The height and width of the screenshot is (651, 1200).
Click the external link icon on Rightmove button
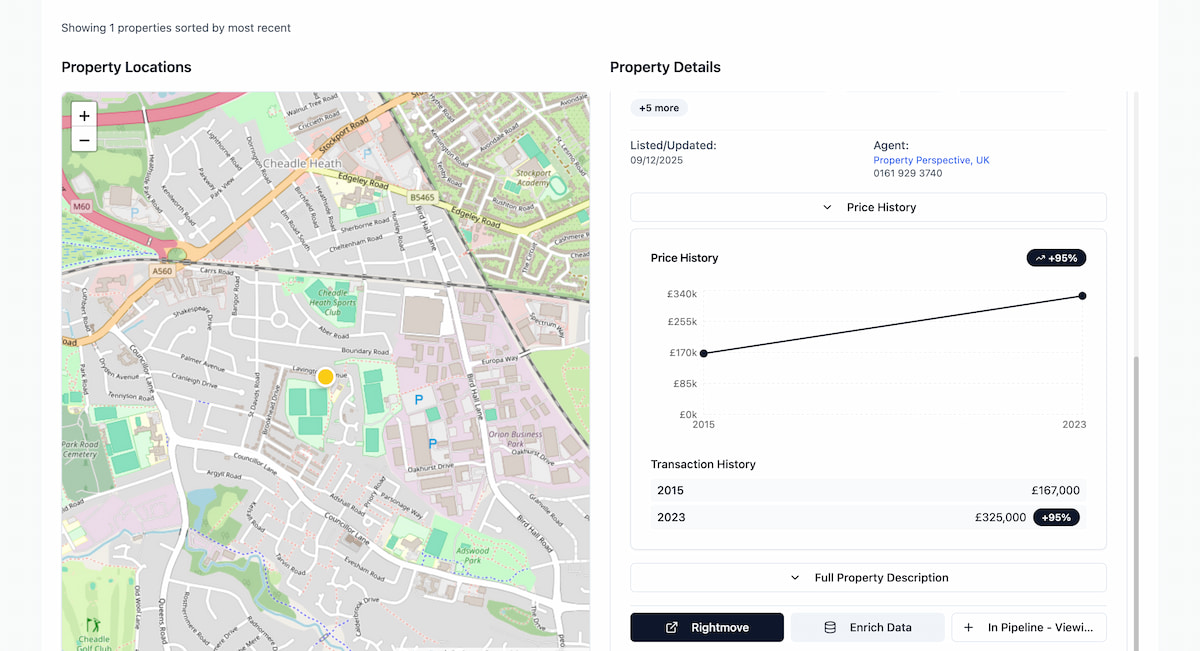[x=672, y=628]
